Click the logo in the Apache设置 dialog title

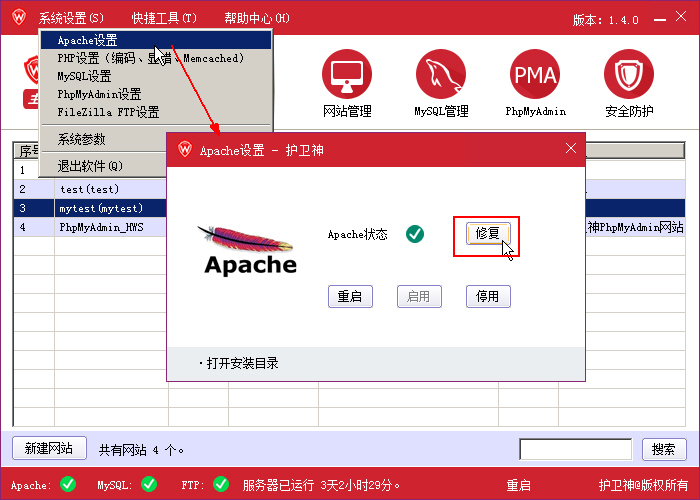pyautogui.click(x=185, y=150)
